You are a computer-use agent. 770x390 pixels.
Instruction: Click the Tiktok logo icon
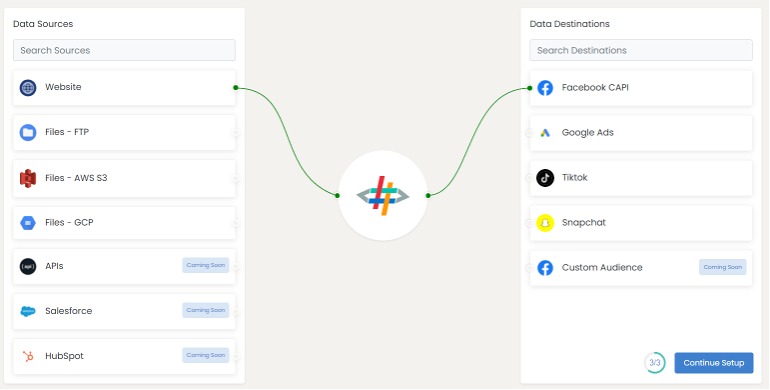tap(545, 178)
